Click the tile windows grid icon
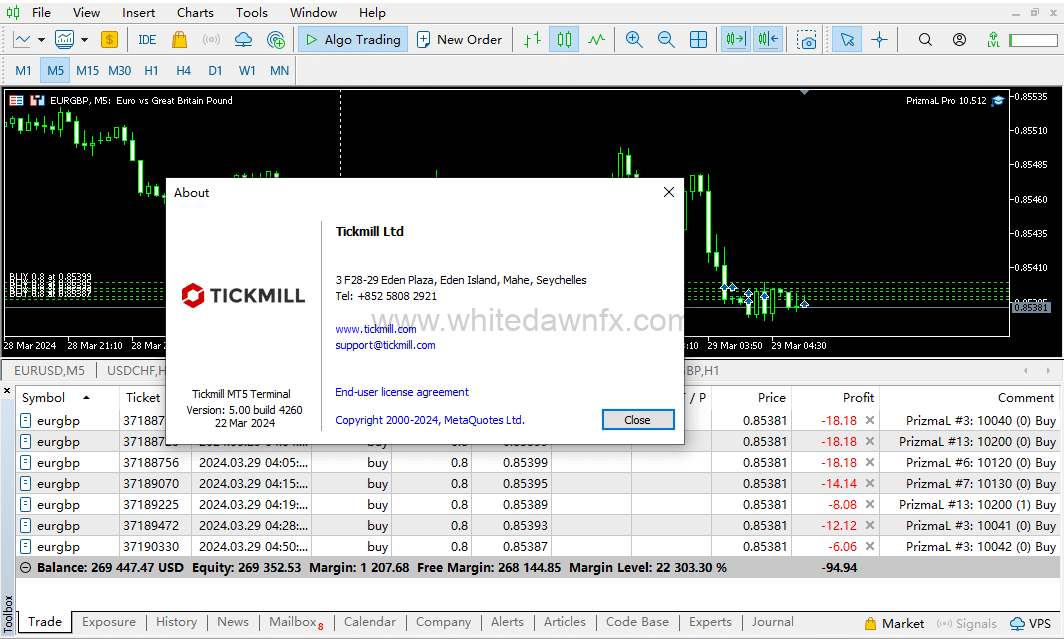Viewport: 1064px width, 639px height. [x=699, y=40]
